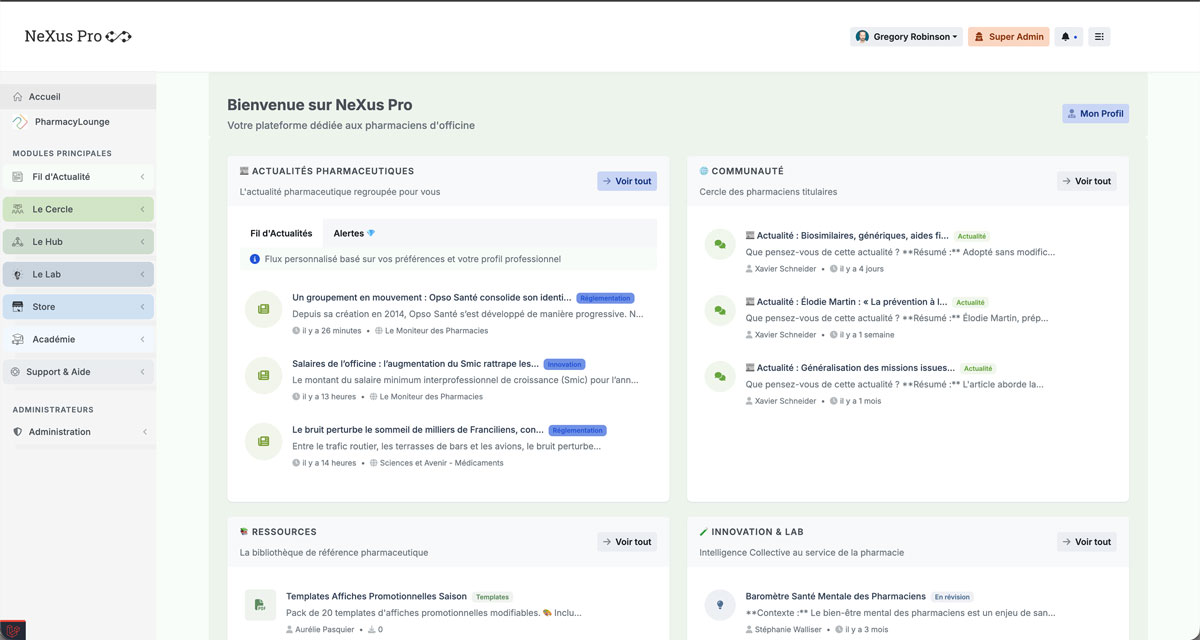Select the Académie graduation cap icon
This screenshot has height=640, width=1200.
click(x=19, y=339)
